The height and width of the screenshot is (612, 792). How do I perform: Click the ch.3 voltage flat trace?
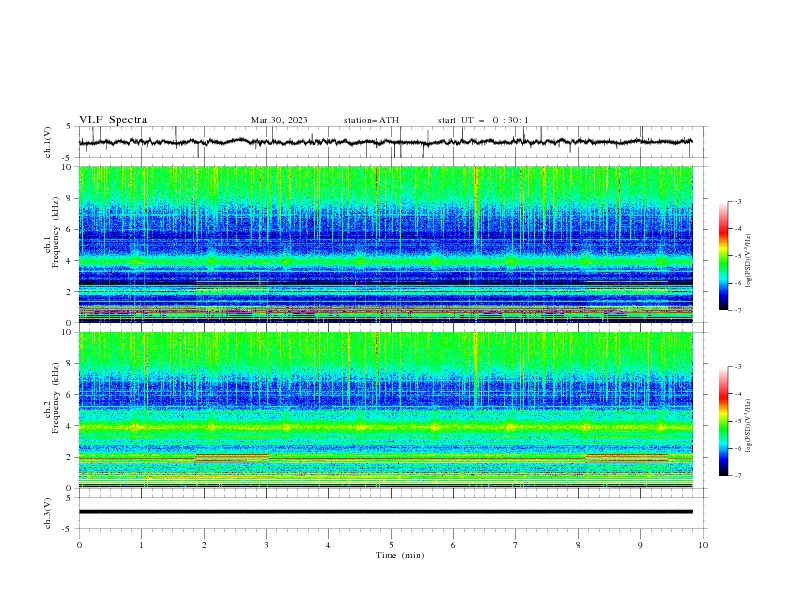point(385,512)
